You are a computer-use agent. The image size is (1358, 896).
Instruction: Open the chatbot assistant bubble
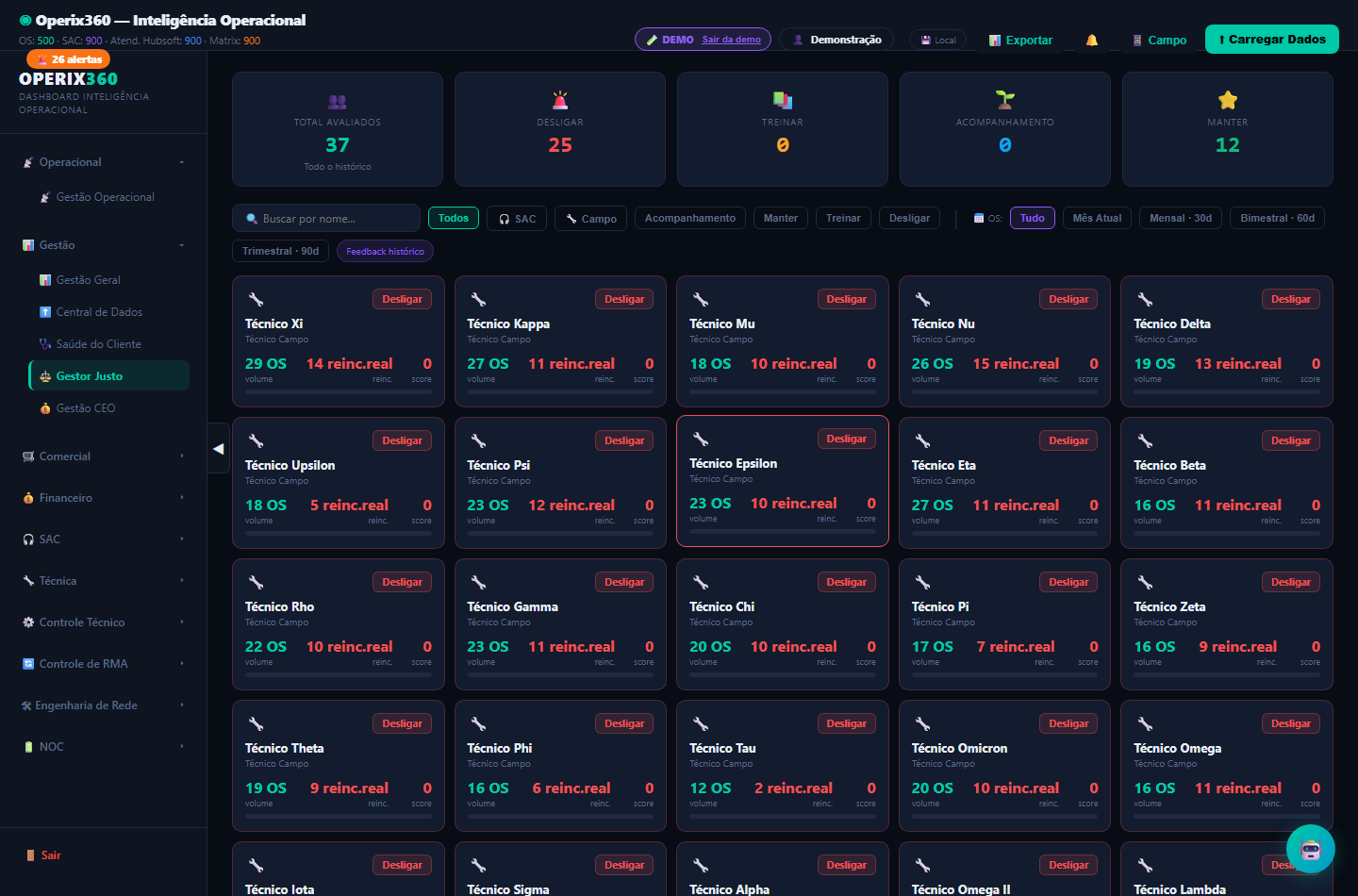coord(1311,849)
